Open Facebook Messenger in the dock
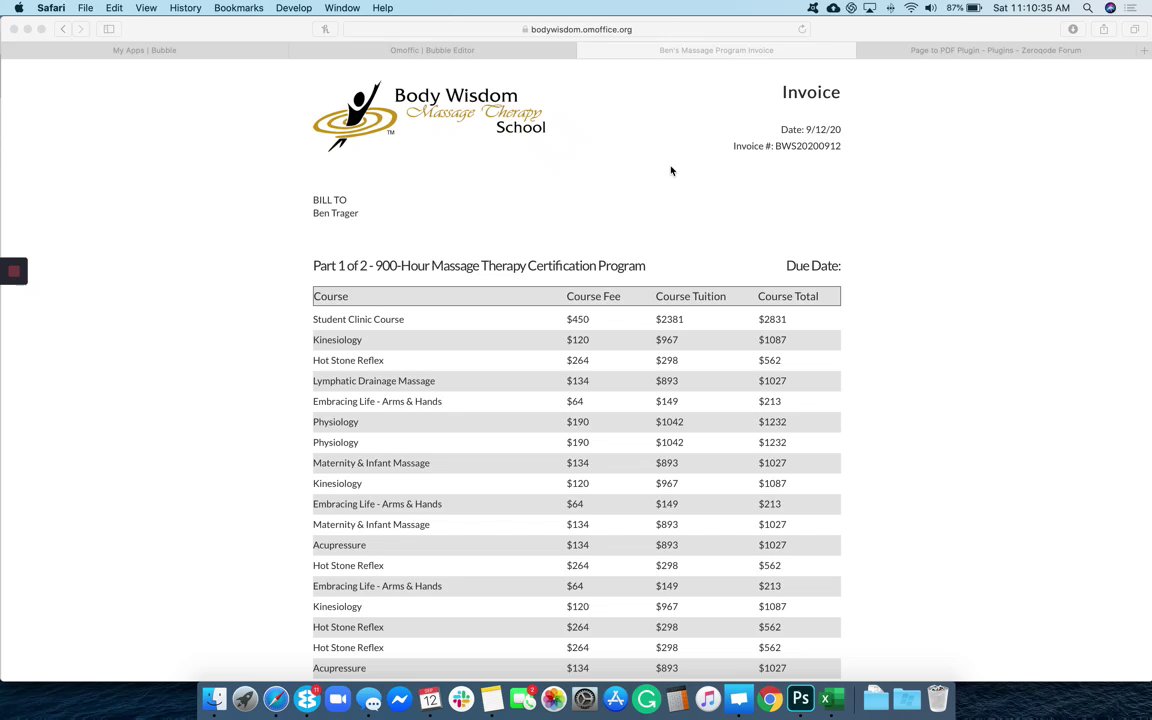This screenshot has height=720, width=1152. pos(400,699)
